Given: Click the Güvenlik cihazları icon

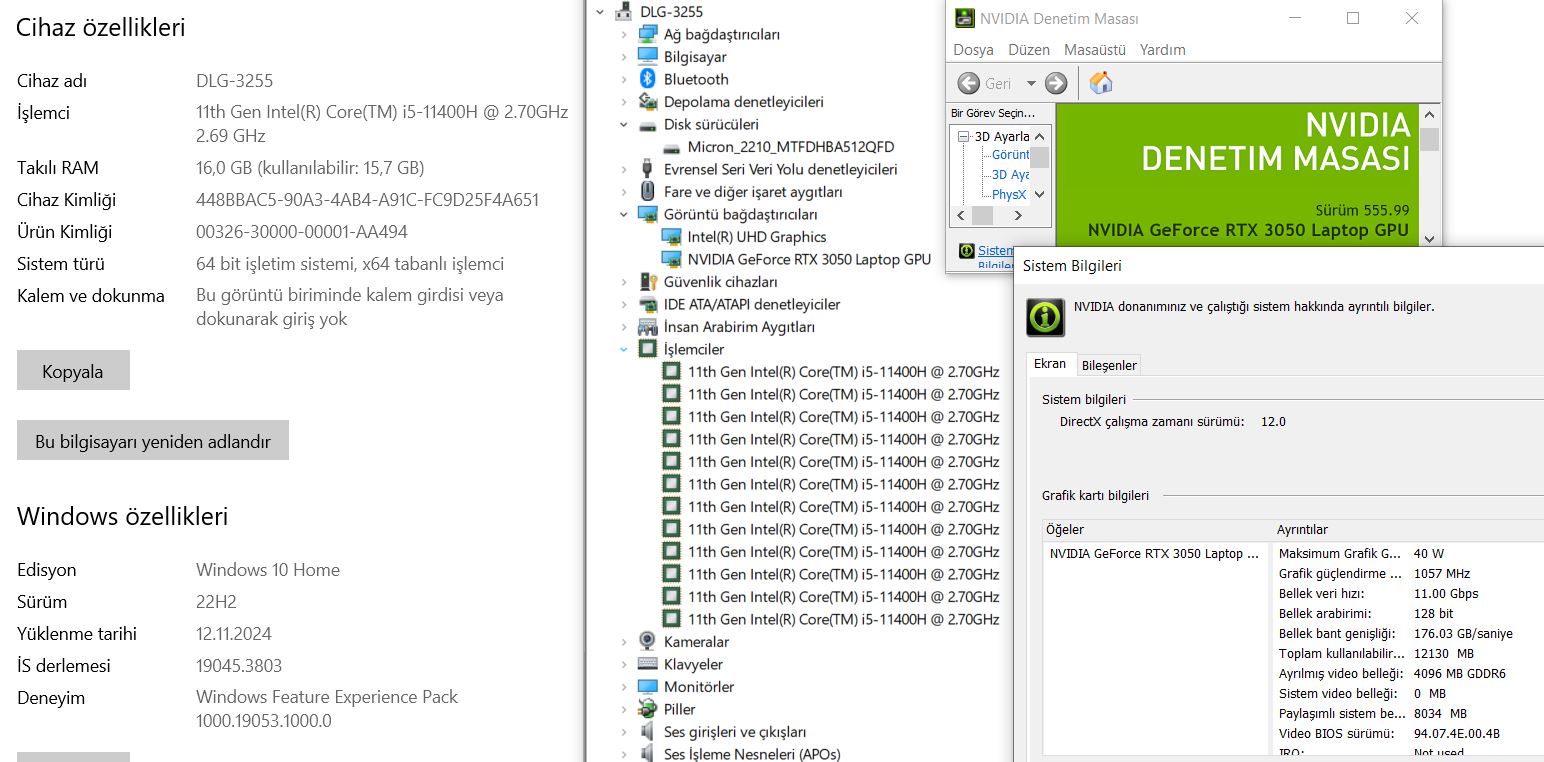Looking at the screenshot, I should coord(647,282).
